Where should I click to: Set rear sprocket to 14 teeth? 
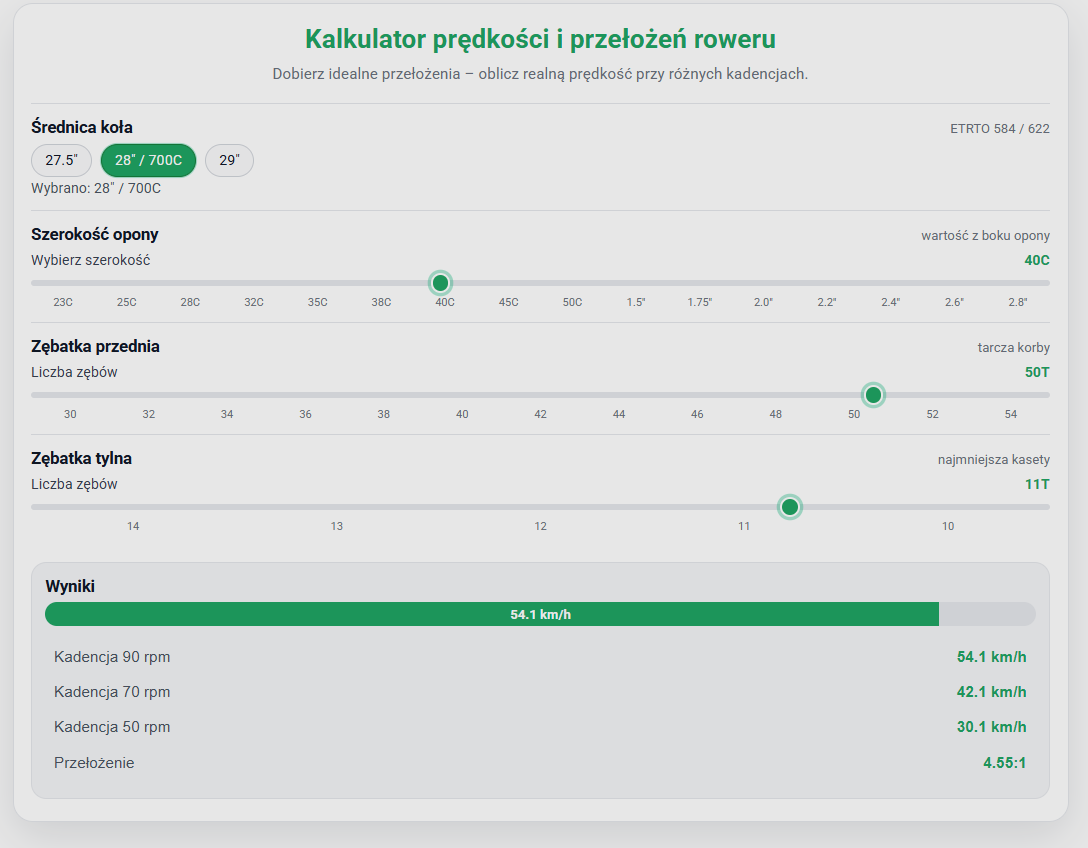[x=133, y=526]
